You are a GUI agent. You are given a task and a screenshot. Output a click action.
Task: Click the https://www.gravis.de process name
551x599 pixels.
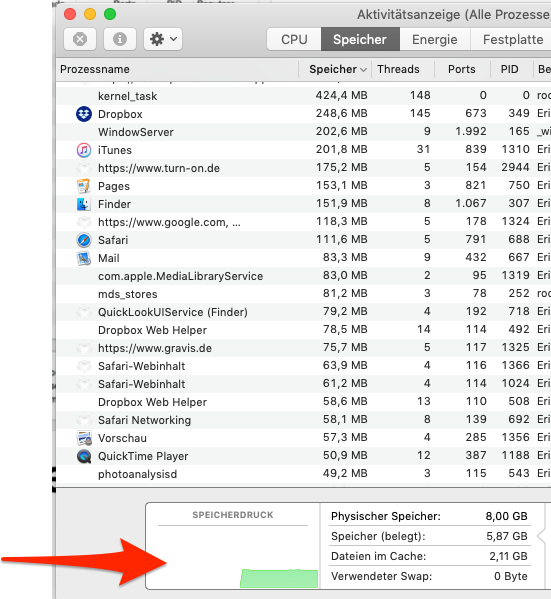[155, 348]
